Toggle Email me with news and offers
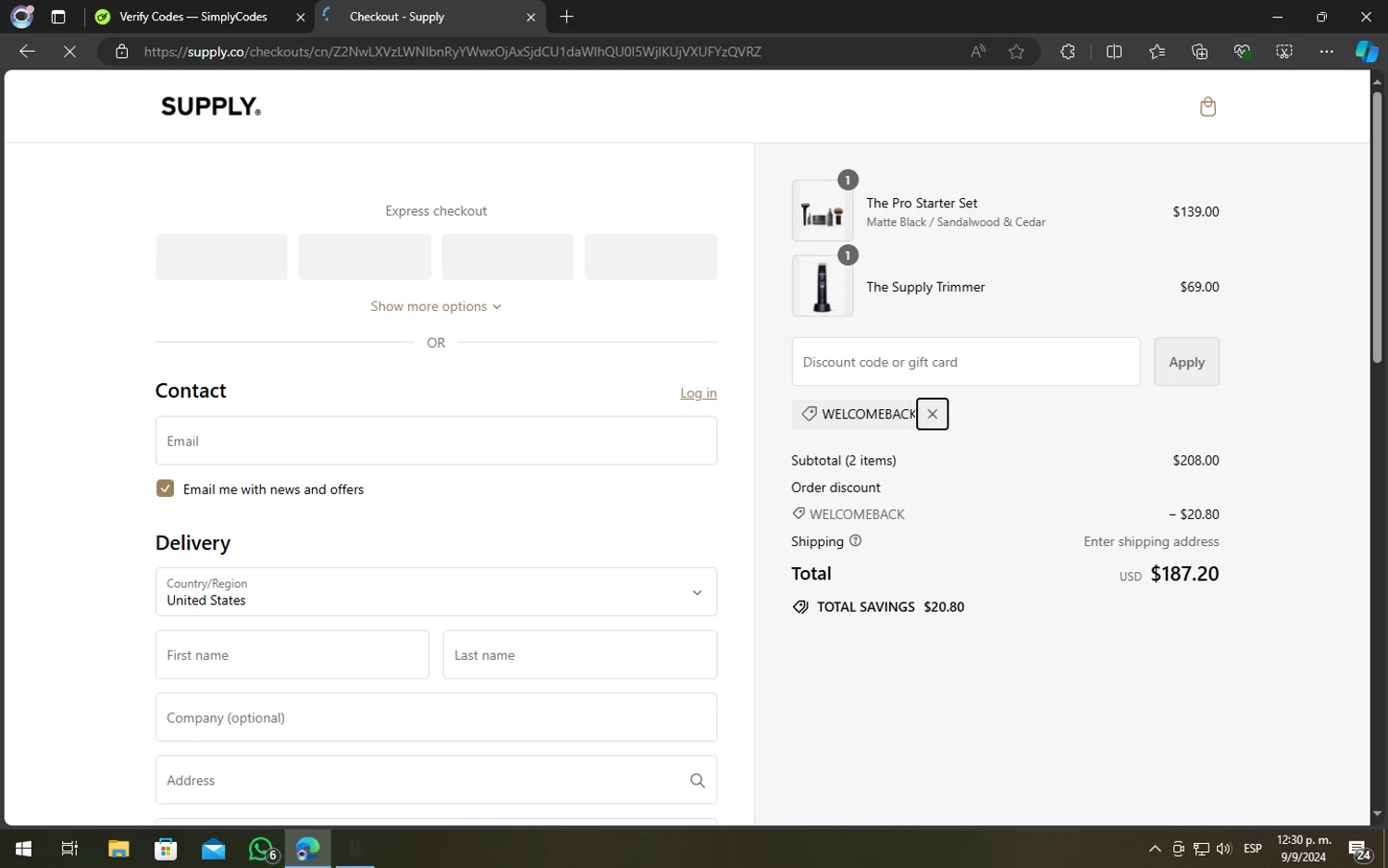1388x868 pixels. (165, 489)
